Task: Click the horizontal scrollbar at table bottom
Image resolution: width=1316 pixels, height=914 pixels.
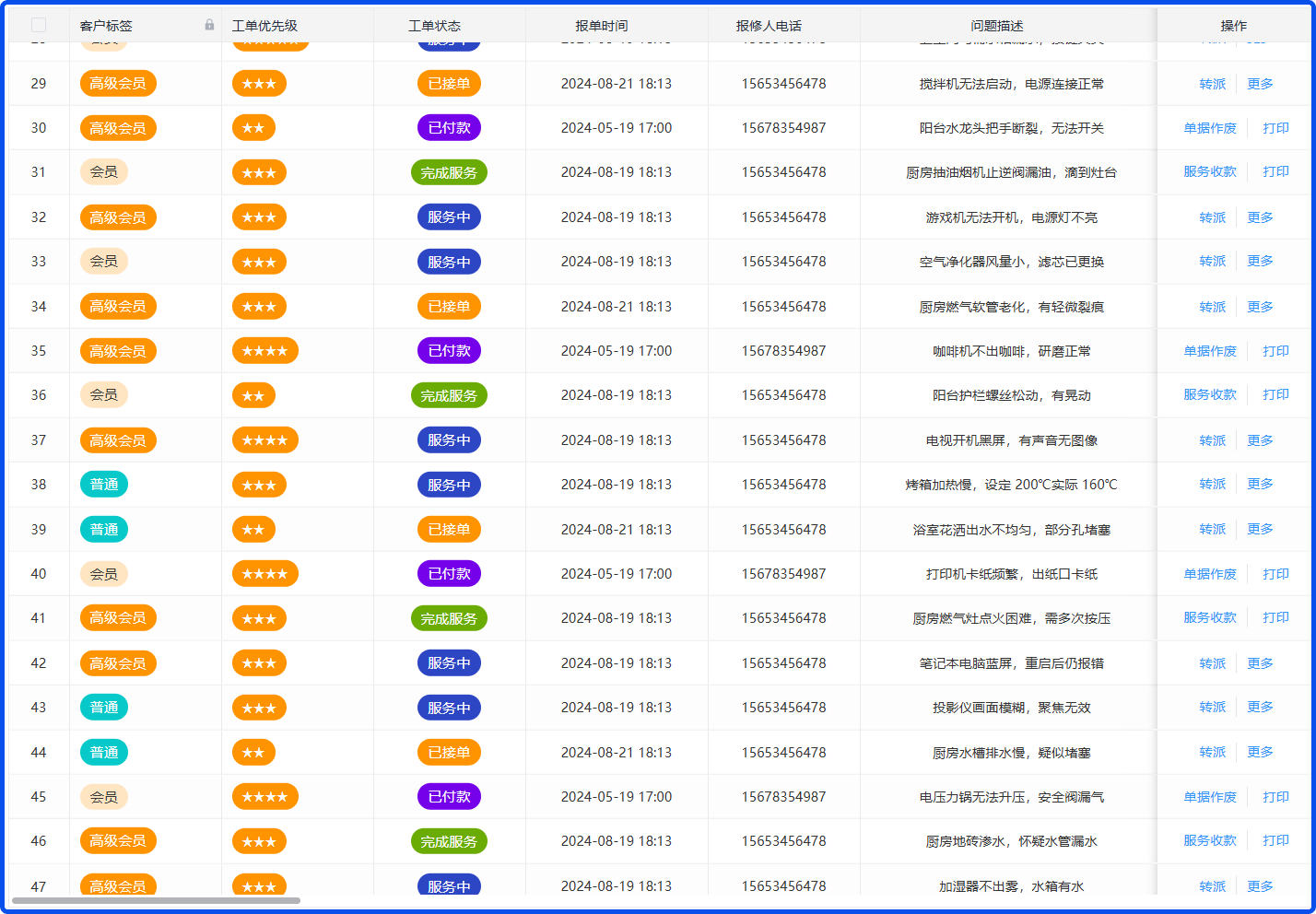Action: click(x=157, y=900)
